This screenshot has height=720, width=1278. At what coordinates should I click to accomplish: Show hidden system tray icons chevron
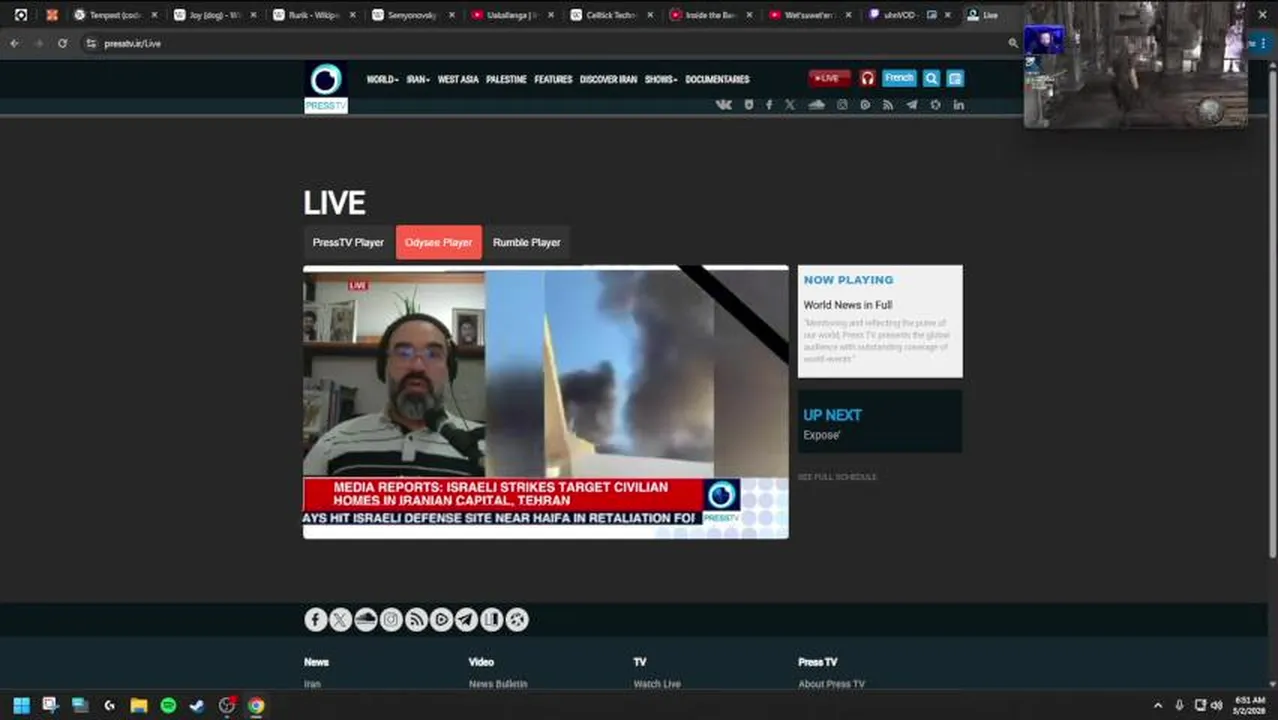[x=1158, y=705]
